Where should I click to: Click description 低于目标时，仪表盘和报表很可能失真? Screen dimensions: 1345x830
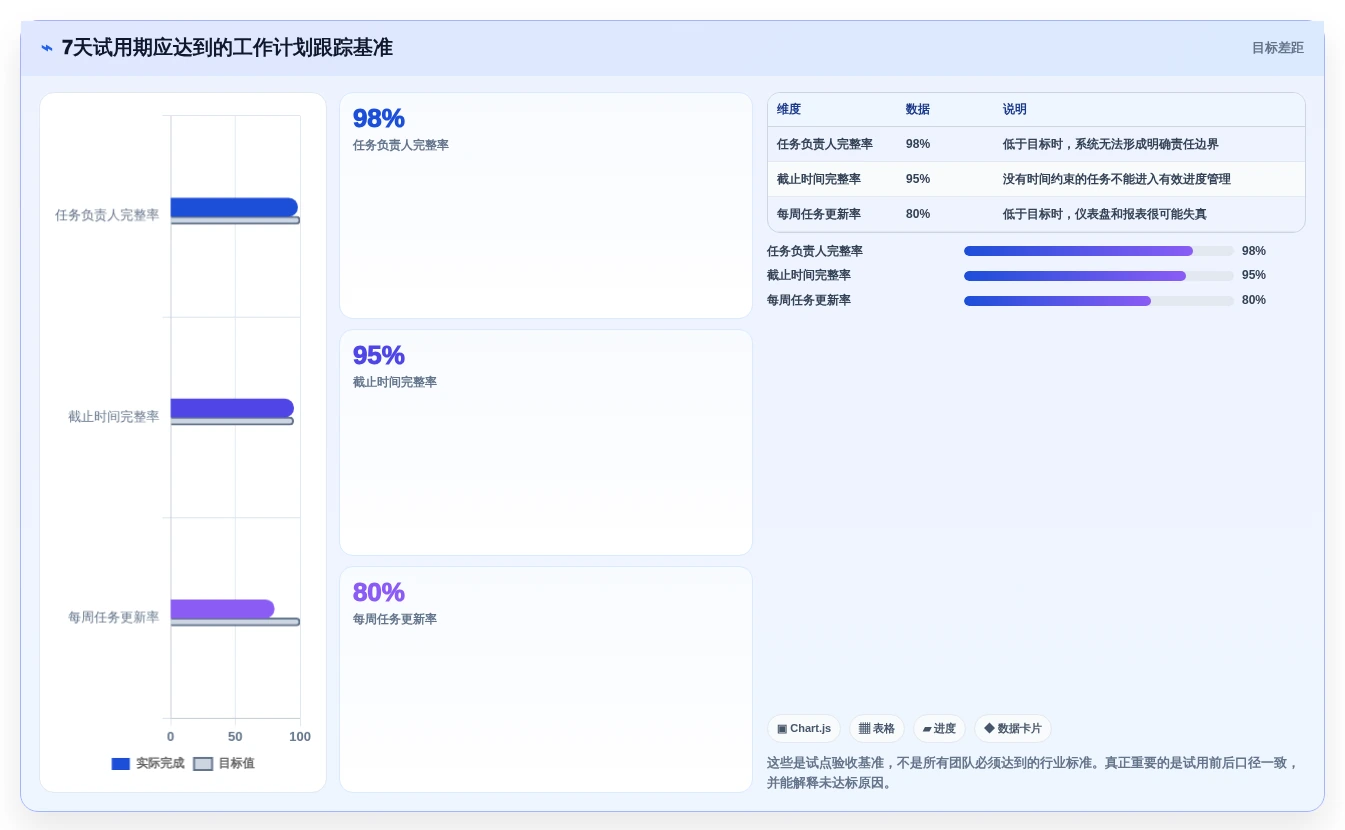point(1105,214)
